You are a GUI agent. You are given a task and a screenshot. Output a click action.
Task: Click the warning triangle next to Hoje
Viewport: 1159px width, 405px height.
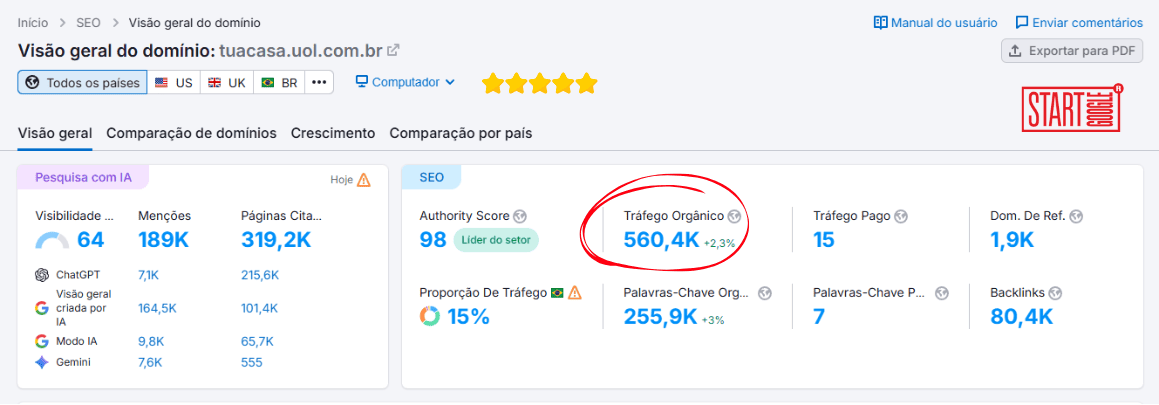point(363,180)
